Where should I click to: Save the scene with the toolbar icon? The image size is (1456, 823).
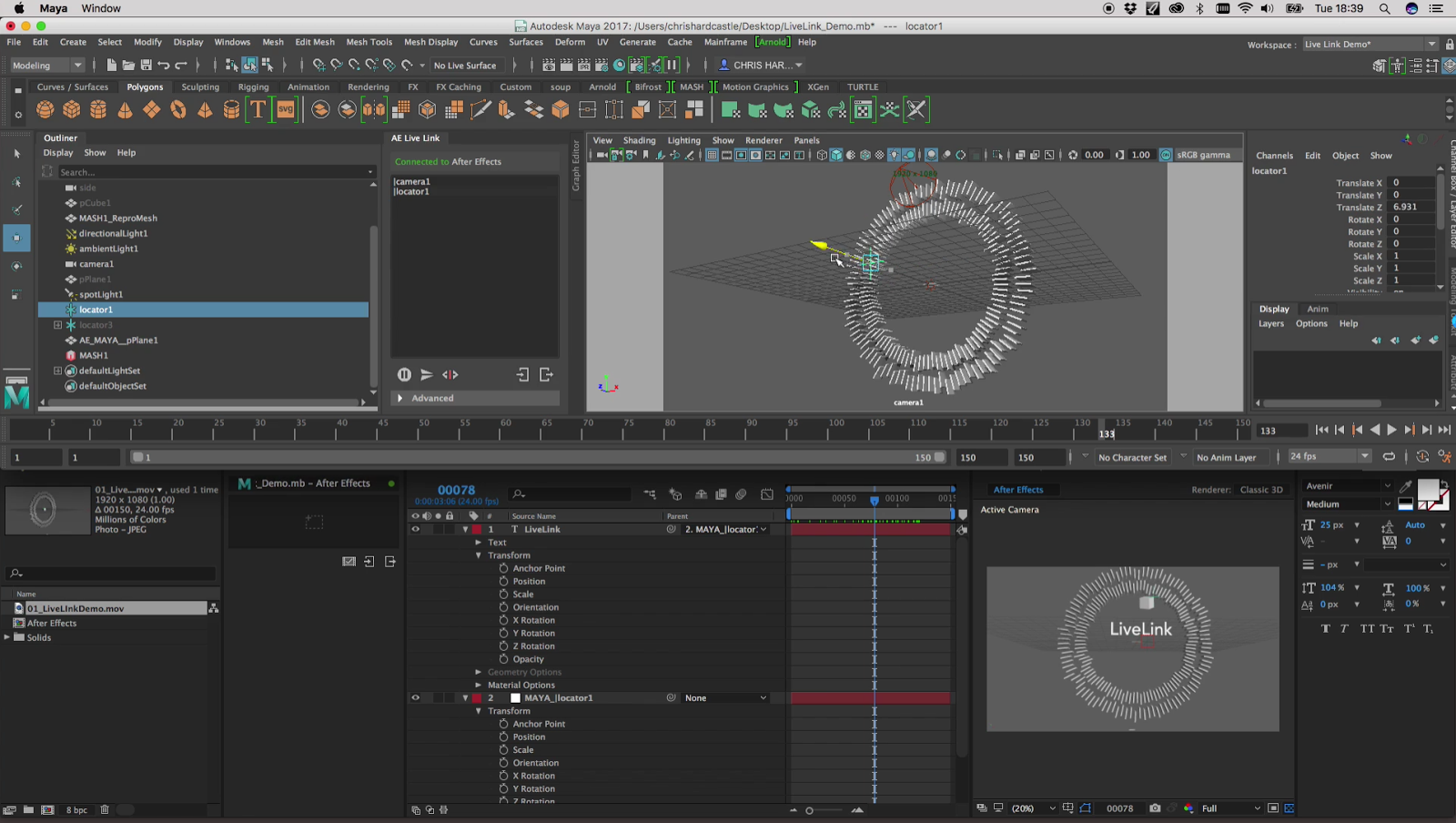(146, 66)
